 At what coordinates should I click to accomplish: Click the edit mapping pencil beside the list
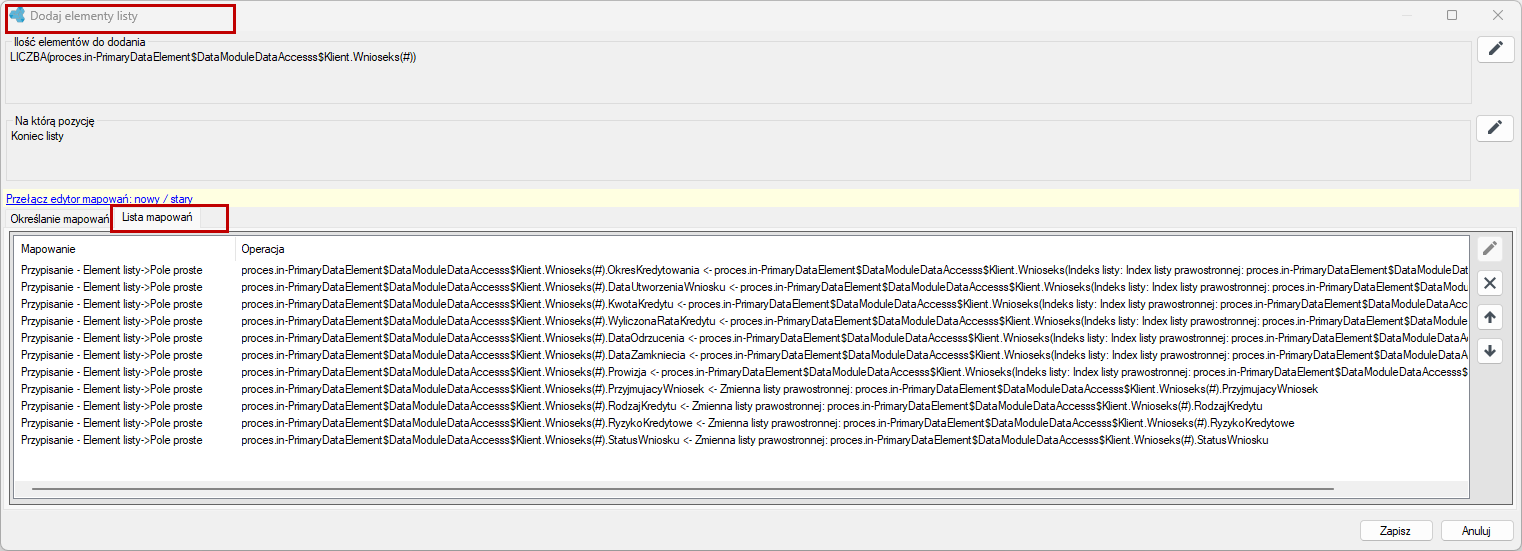tap(1490, 250)
